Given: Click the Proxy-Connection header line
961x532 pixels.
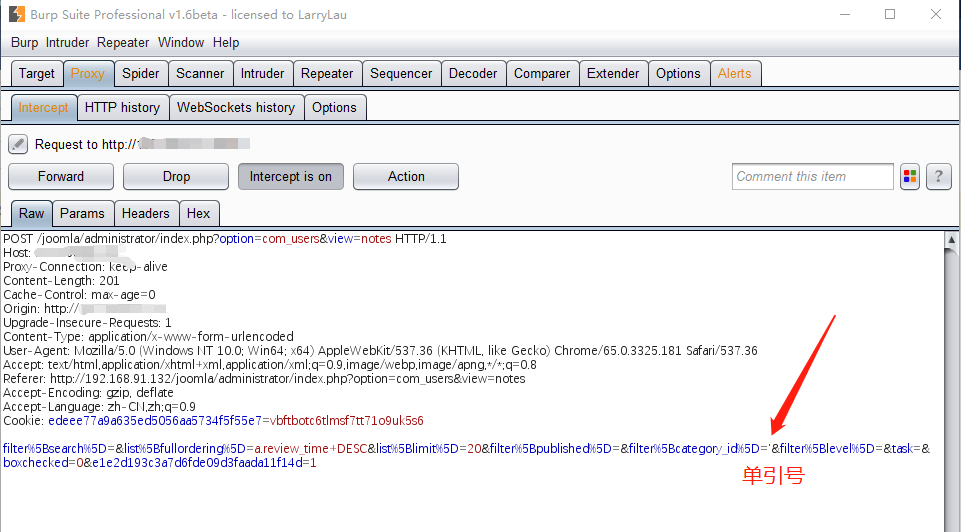Looking at the screenshot, I should [85, 267].
